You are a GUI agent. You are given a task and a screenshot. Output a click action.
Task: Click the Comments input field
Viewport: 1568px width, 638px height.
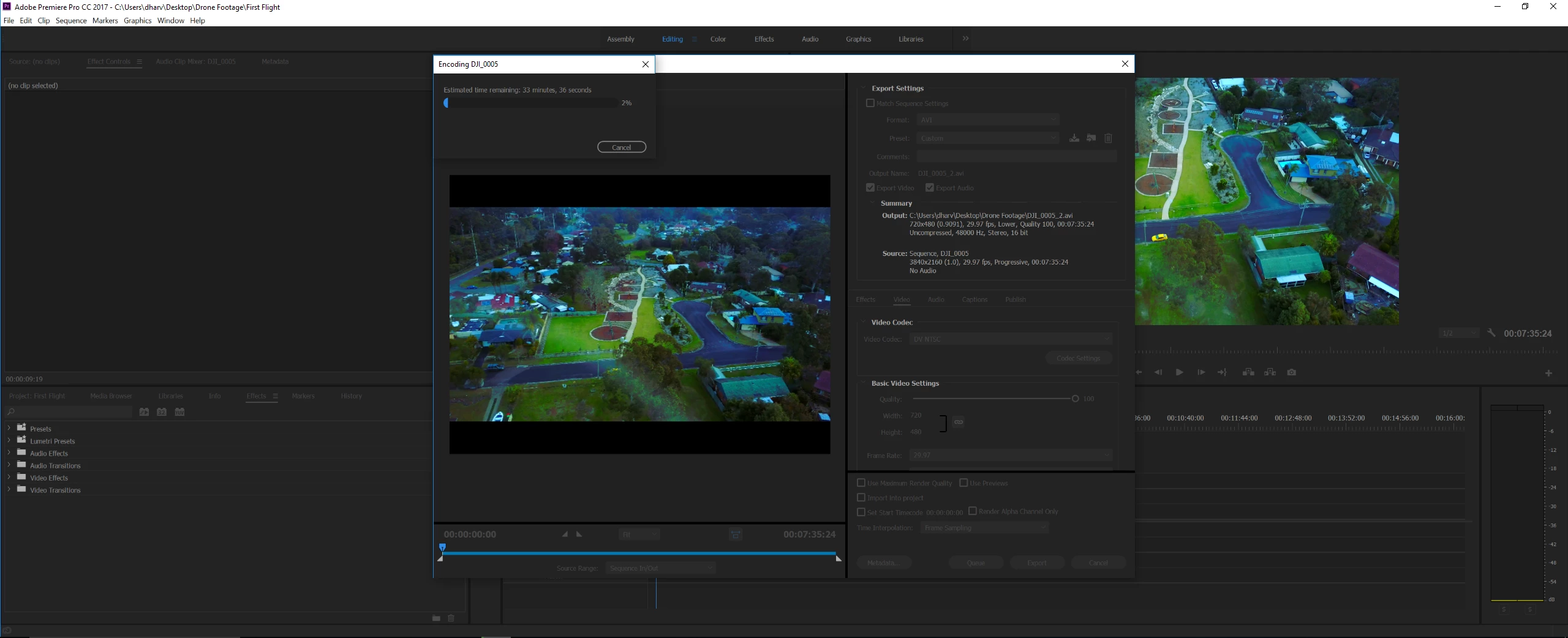point(1017,157)
